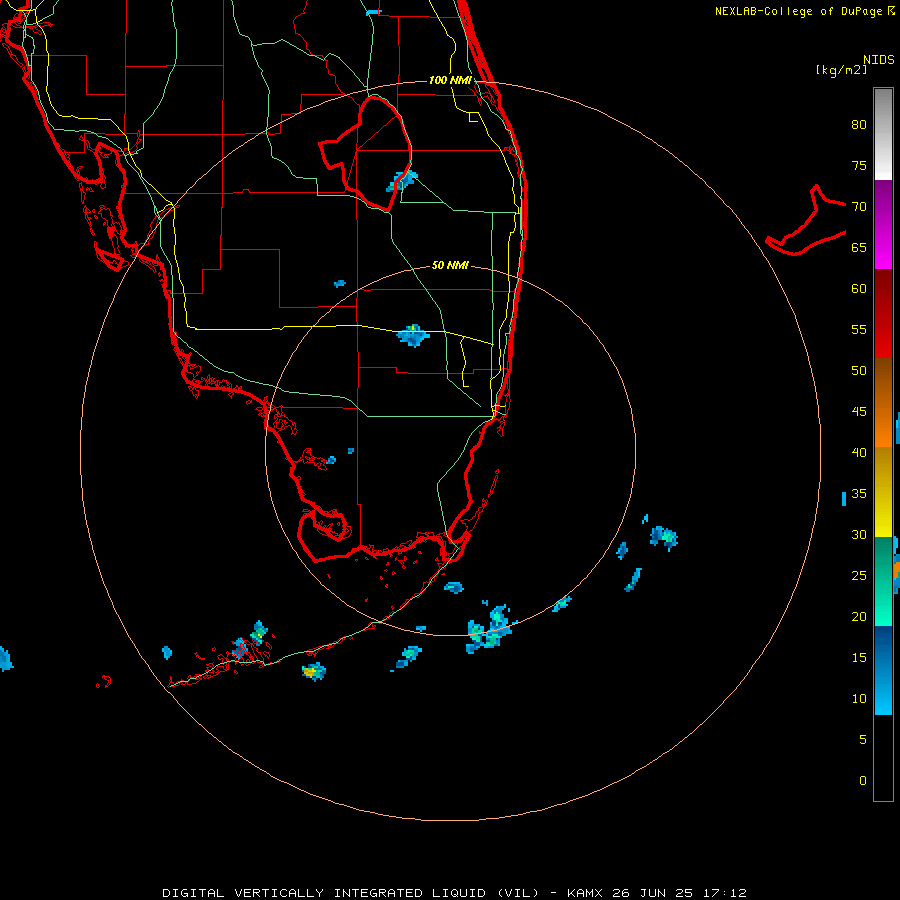Image resolution: width=900 pixels, height=900 pixels.
Task: Select the 45 value on the color scale
Action: coord(859,412)
